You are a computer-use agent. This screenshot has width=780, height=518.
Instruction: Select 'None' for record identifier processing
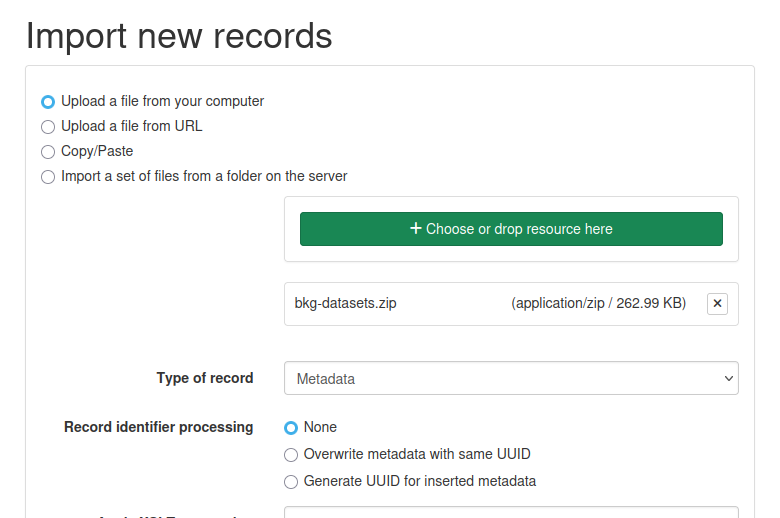point(291,427)
